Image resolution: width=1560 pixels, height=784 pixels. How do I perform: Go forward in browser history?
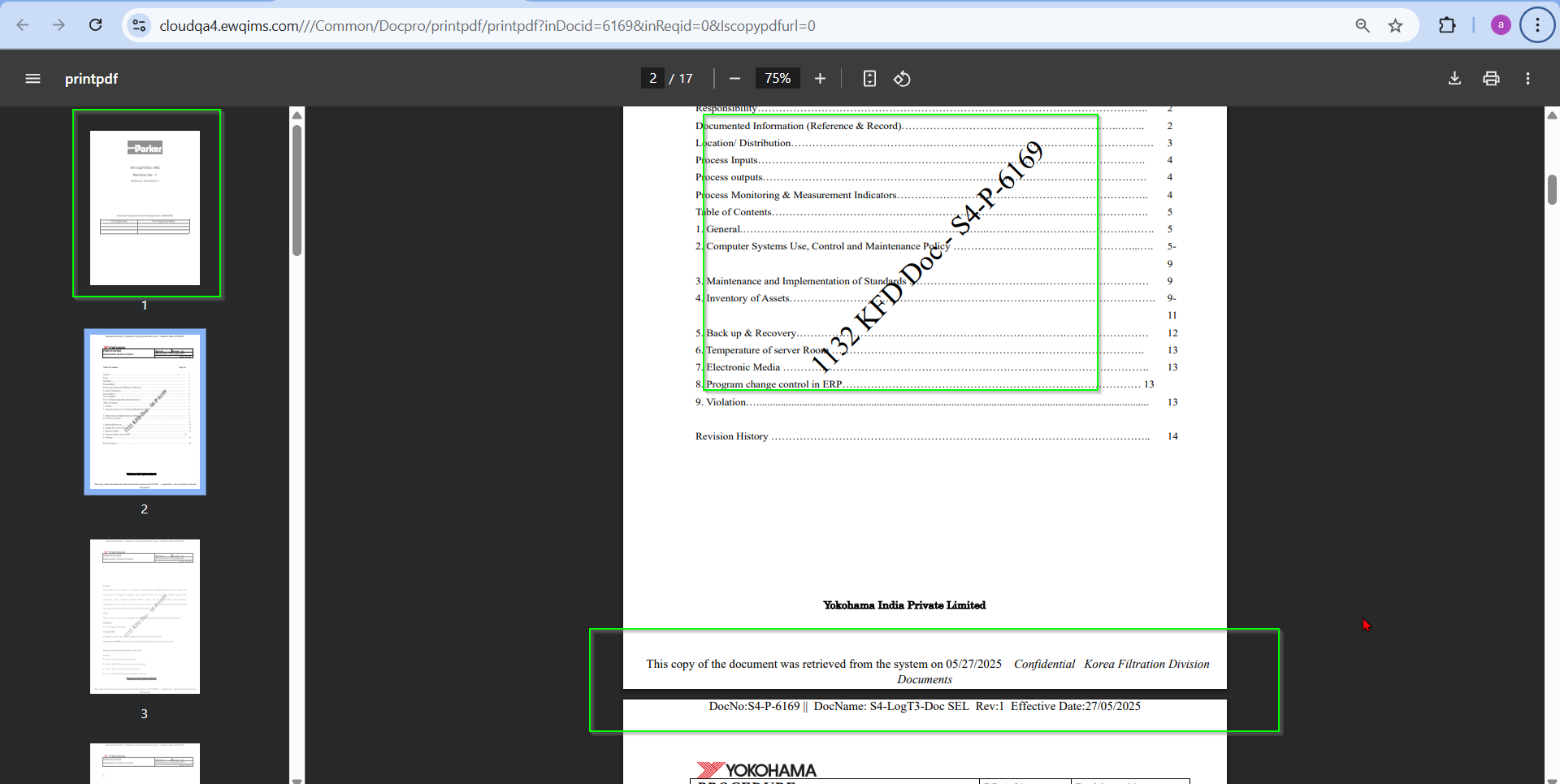[x=58, y=25]
